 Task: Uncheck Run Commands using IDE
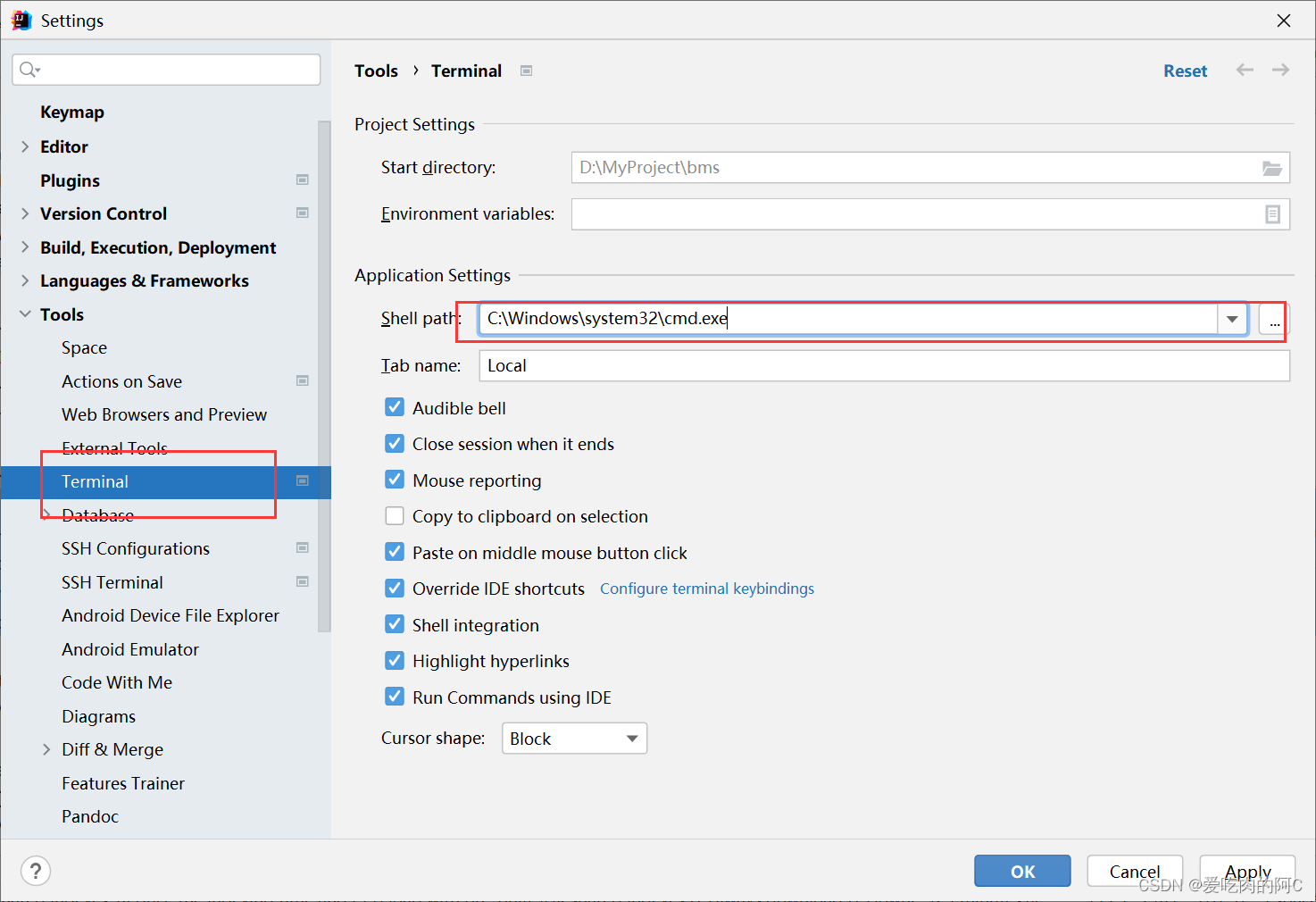(x=395, y=697)
